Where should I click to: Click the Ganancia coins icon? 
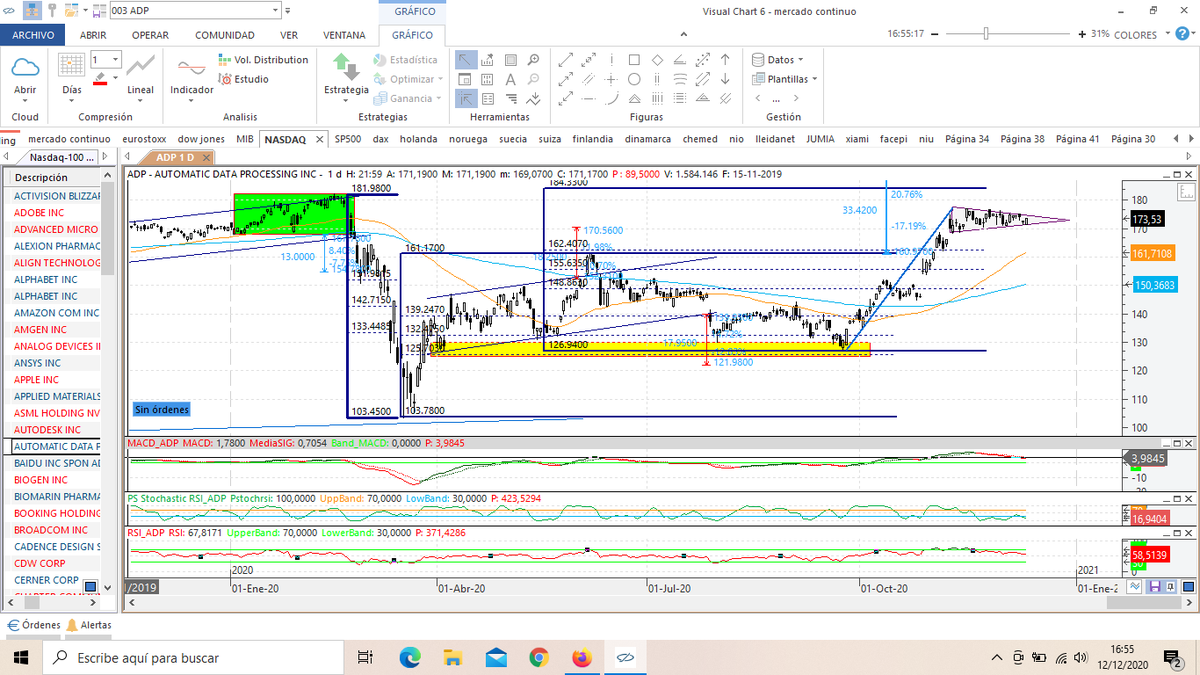[x=381, y=98]
